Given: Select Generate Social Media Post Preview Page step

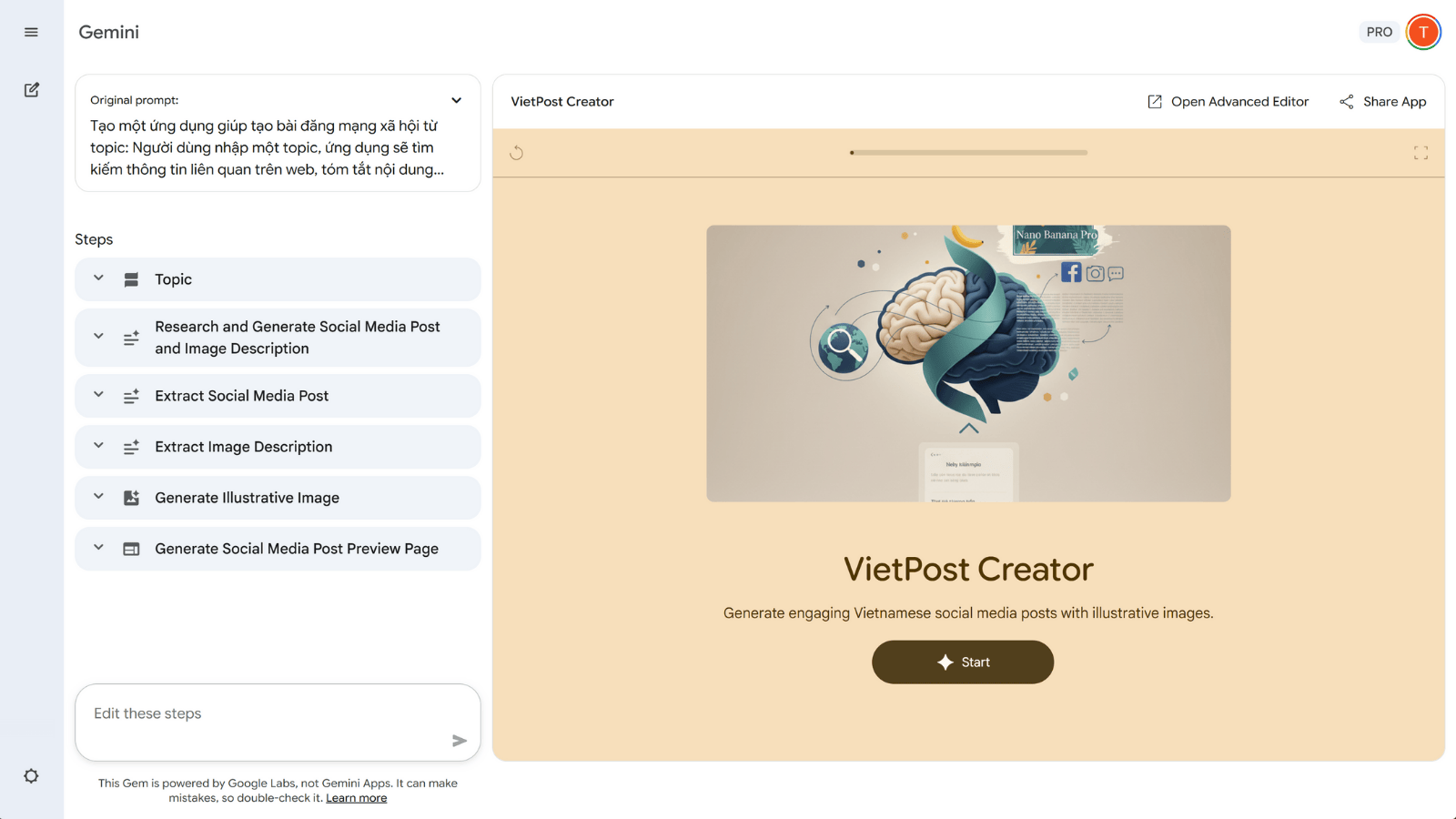Looking at the screenshot, I should click(296, 549).
